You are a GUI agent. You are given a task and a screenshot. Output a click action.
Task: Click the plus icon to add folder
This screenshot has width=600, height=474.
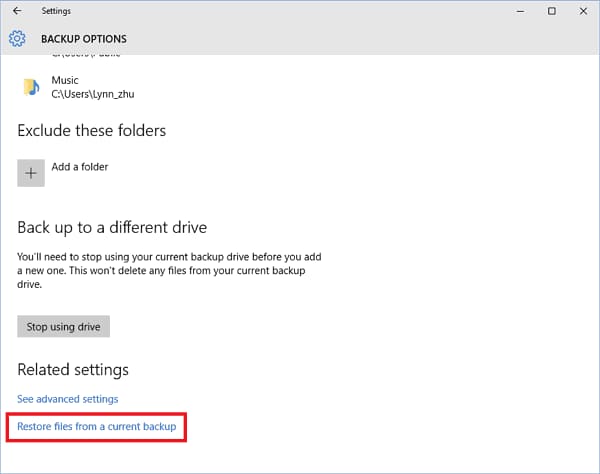click(x=31, y=173)
